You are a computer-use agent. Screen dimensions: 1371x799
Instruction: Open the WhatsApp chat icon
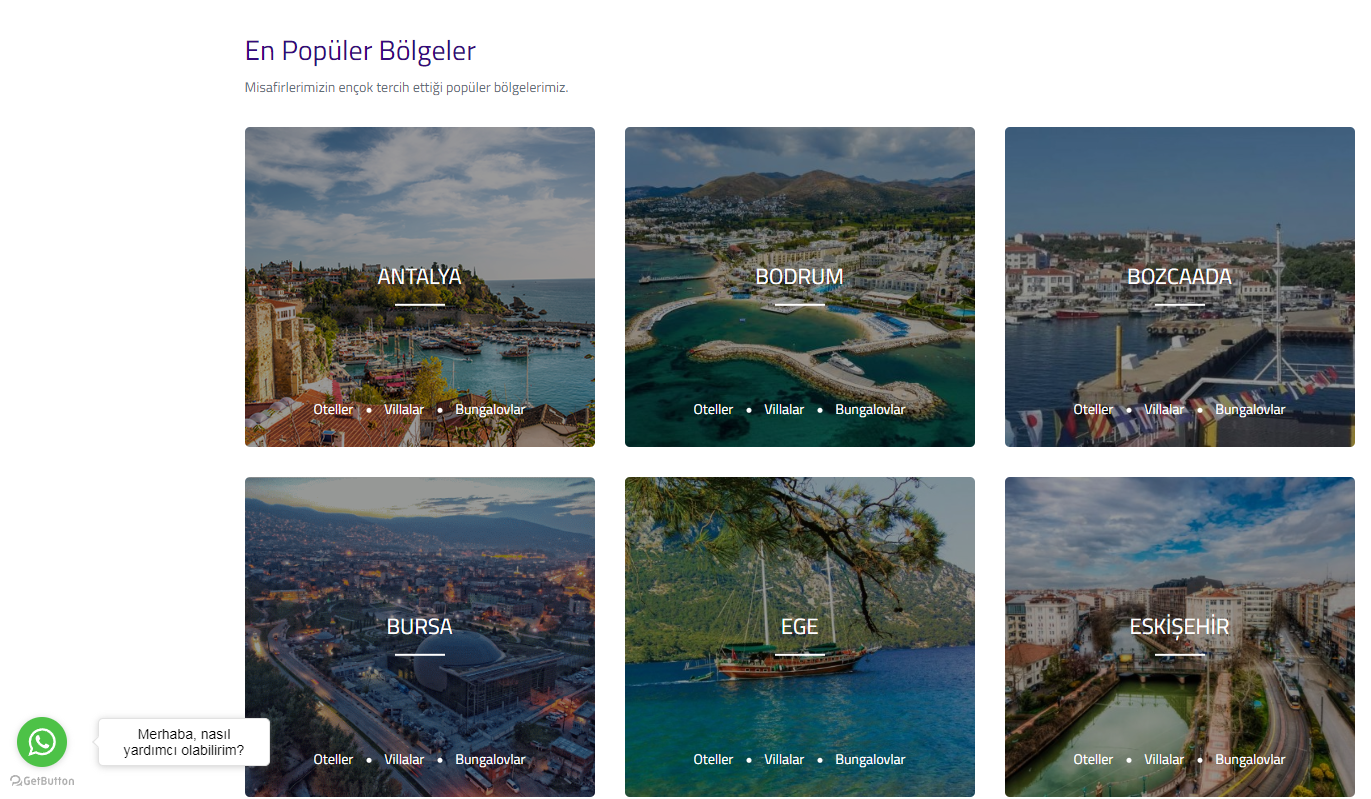[x=42, y=742]
